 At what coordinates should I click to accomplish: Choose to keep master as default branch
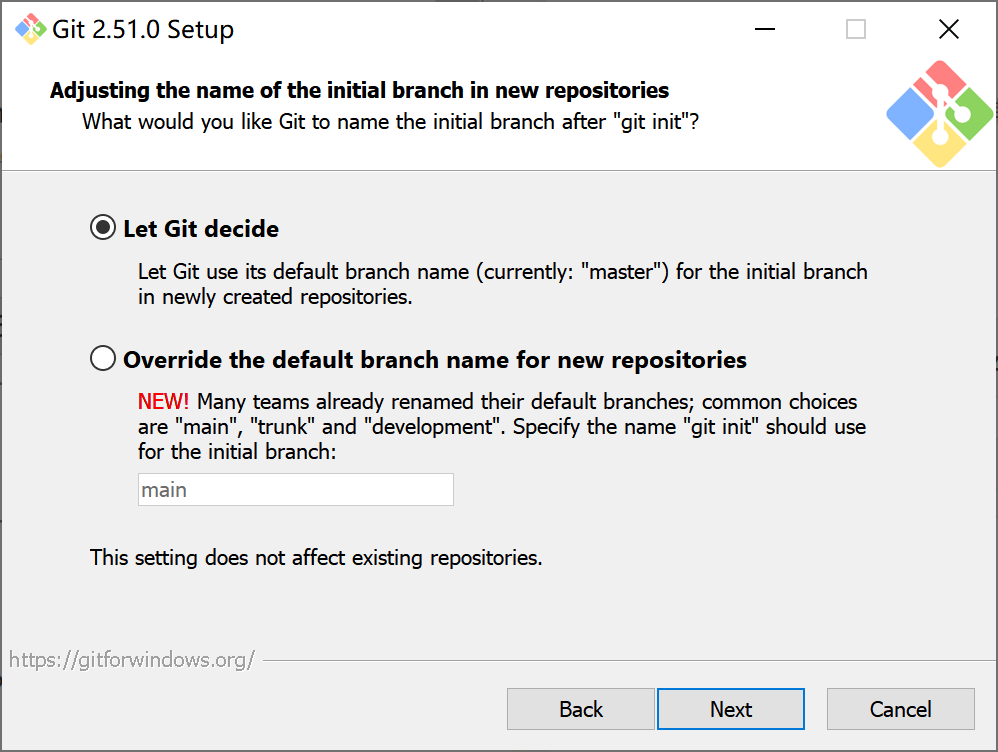pyautogui.click(x=102, y=227)
